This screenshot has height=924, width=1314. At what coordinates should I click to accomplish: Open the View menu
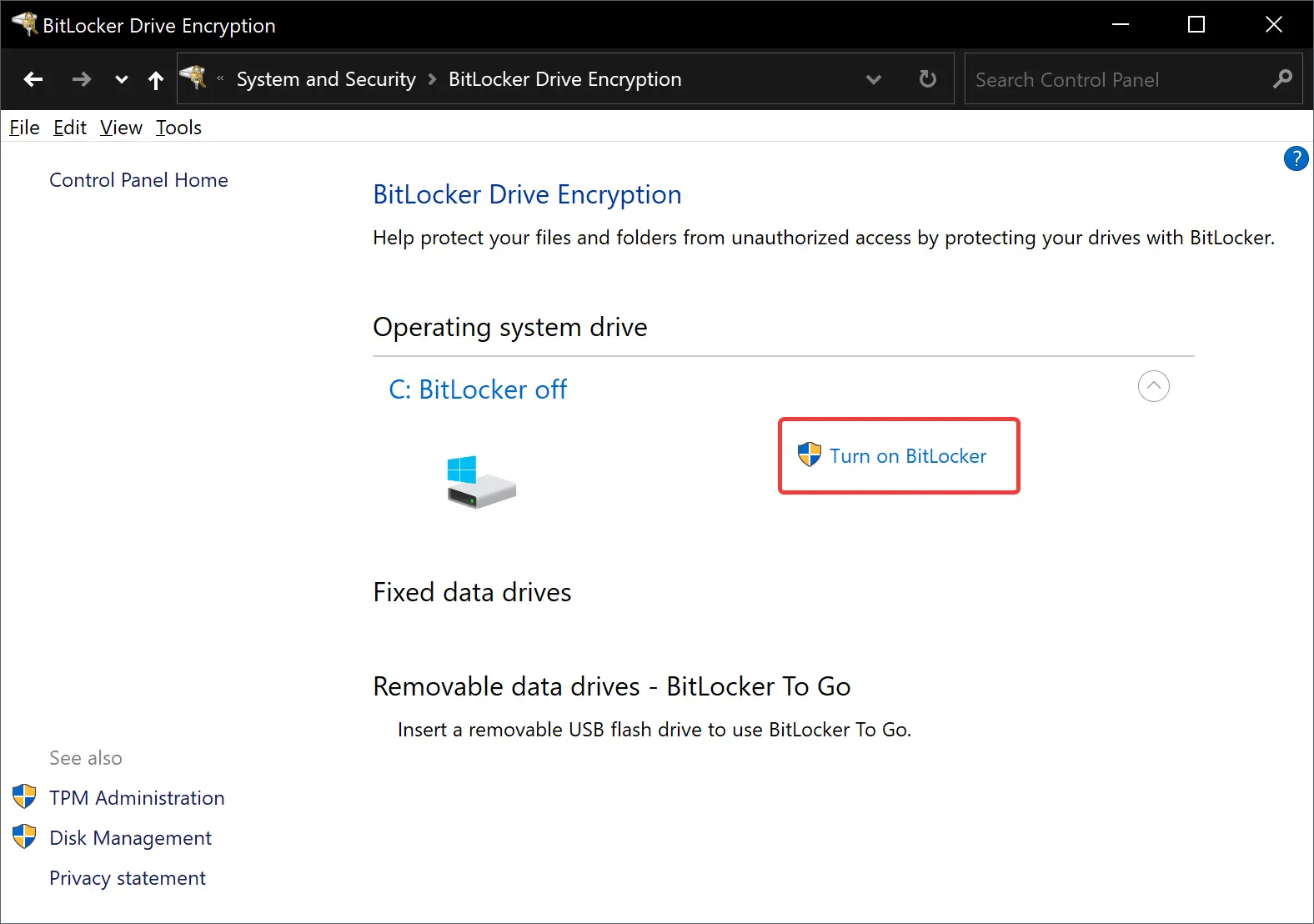click(121, 128)
